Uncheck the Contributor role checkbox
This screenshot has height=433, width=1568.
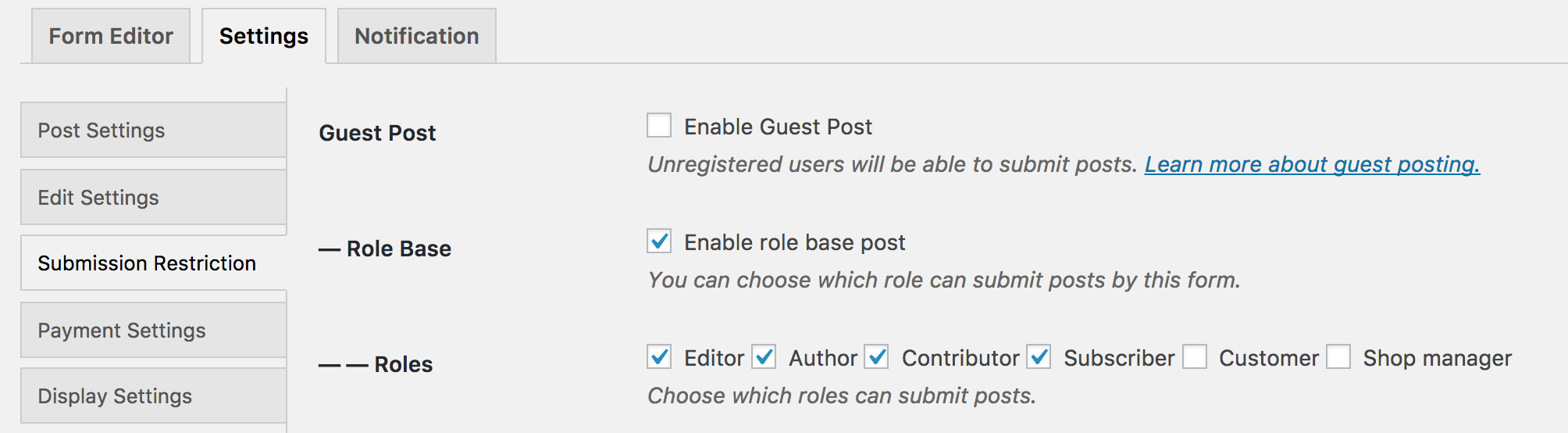(877, 356)
